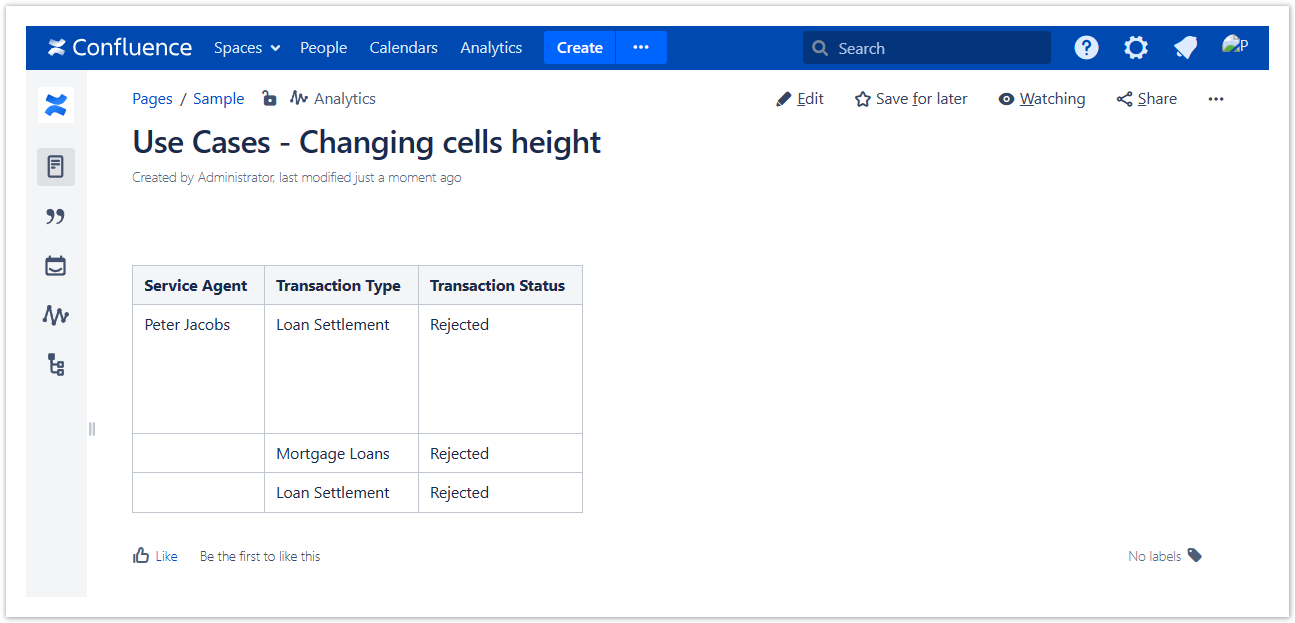Open the People menu item
1295x623 pixels.
[323, 48]
